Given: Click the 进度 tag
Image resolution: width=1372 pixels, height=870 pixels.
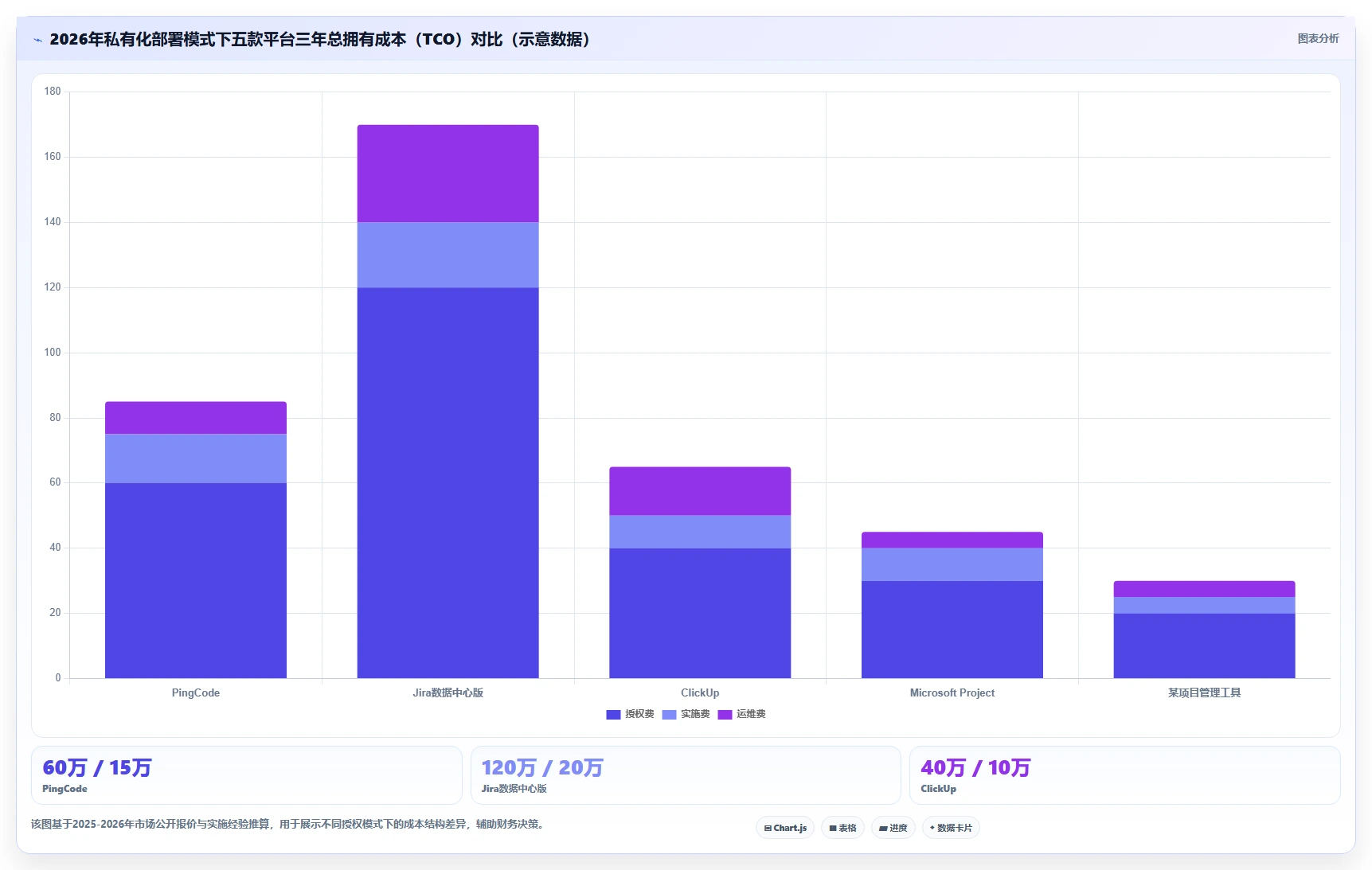Looking at the screenshot, I should [x=893, y=828].
